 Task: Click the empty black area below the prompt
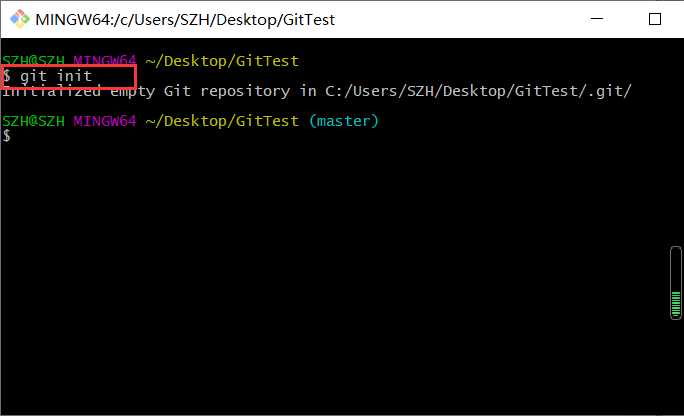tap(330, 280)
